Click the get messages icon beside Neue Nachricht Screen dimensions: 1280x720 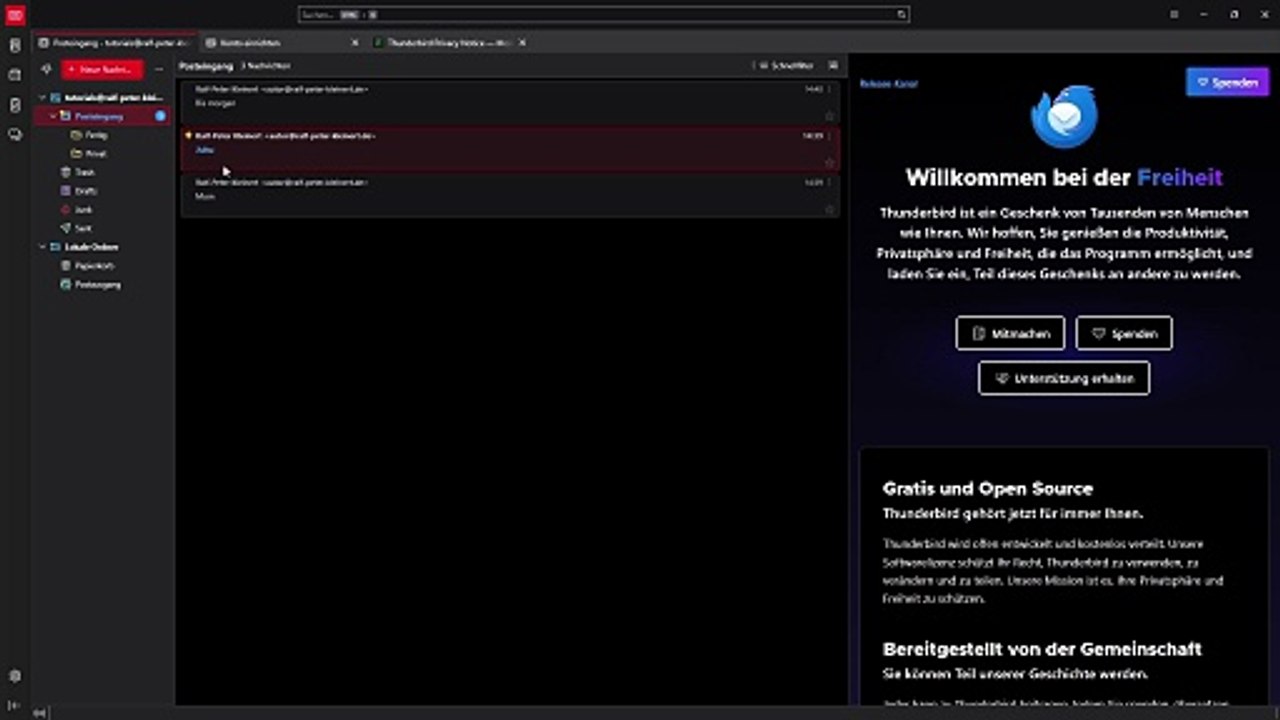click(x=46, y=69)
